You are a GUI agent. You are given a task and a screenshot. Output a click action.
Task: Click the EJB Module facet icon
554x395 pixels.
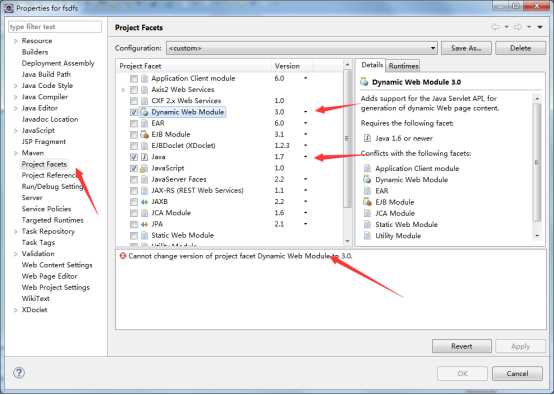(x=145, y=134)
